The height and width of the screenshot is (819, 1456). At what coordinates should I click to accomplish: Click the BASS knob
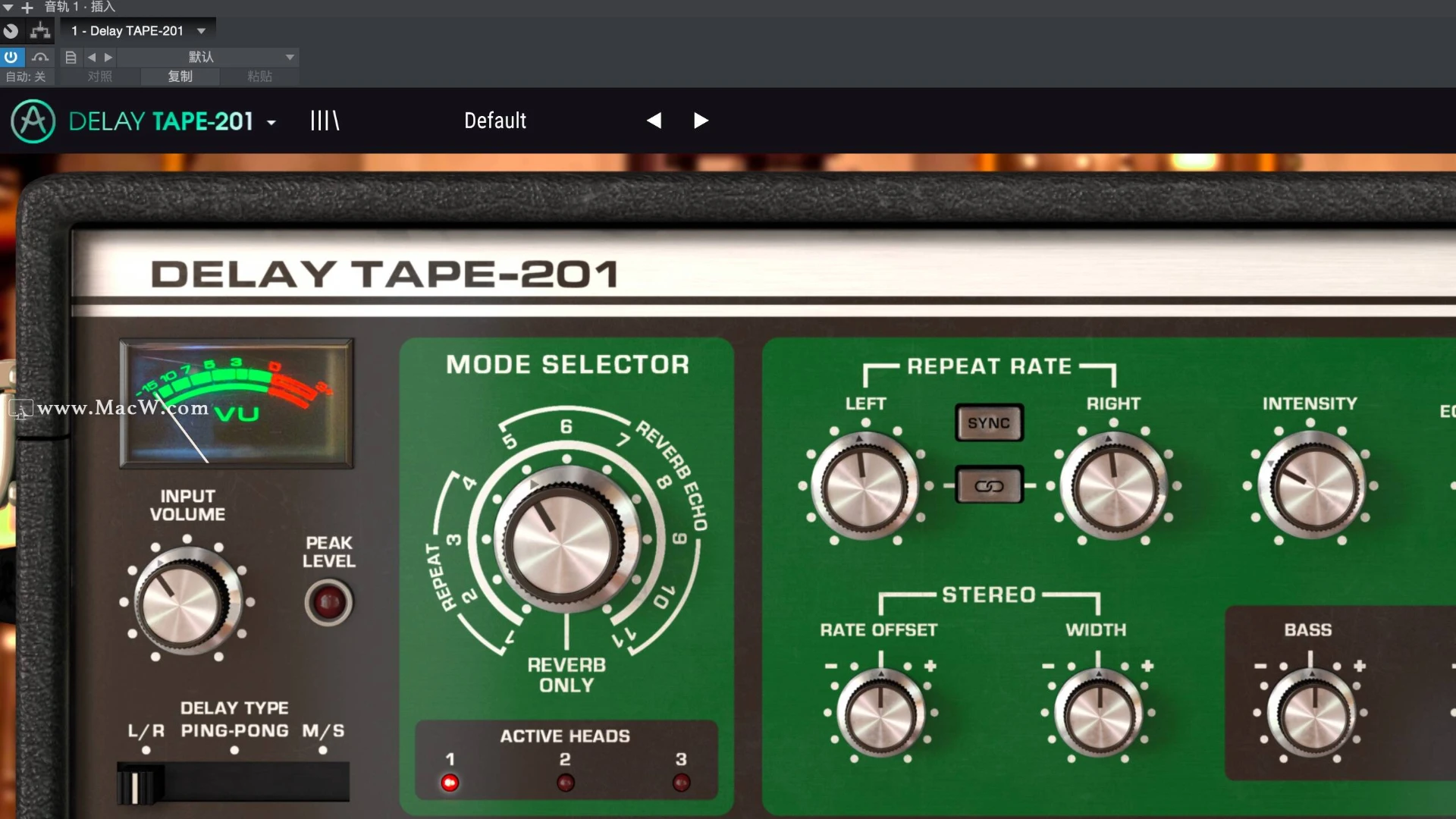(1313, 713)
